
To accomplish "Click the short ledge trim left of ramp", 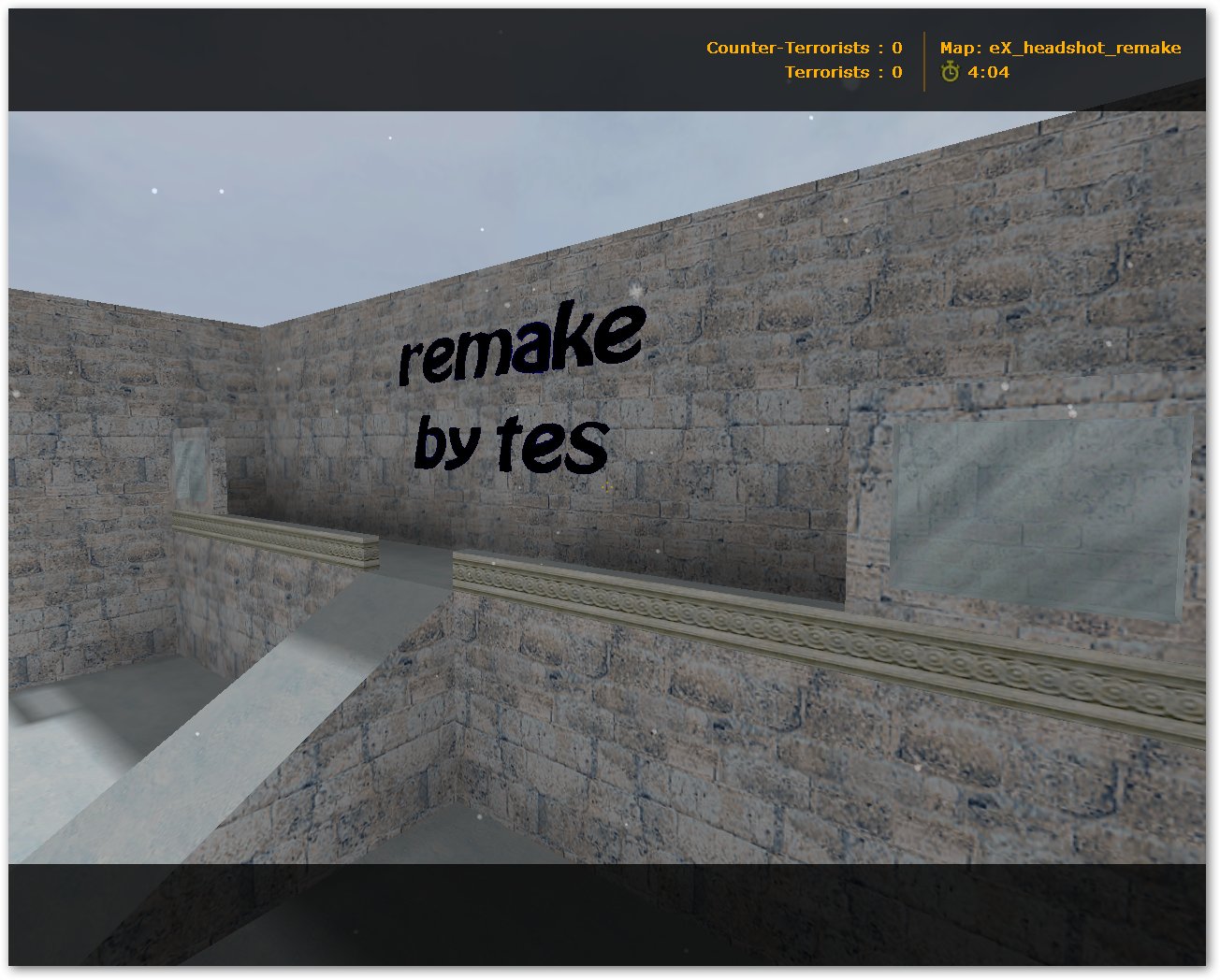I will pyautogui.click(x=276, y=538).
